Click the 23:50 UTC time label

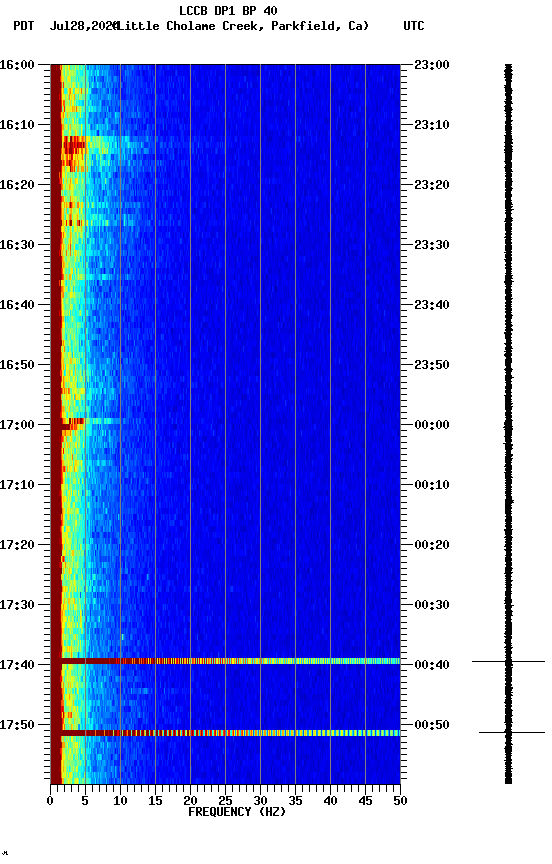click(x=432, y=365)
